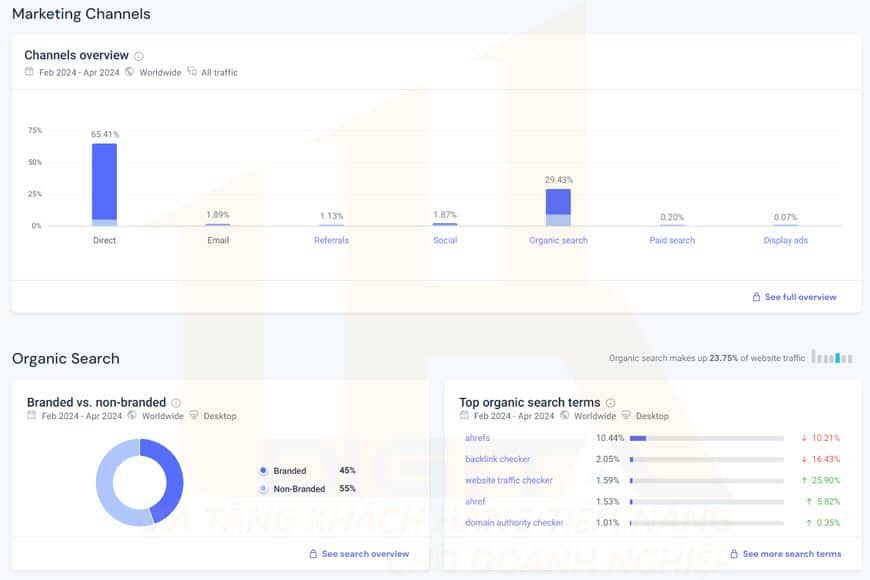Open the See more search terms link
The image size is (870, 580).
792,554
